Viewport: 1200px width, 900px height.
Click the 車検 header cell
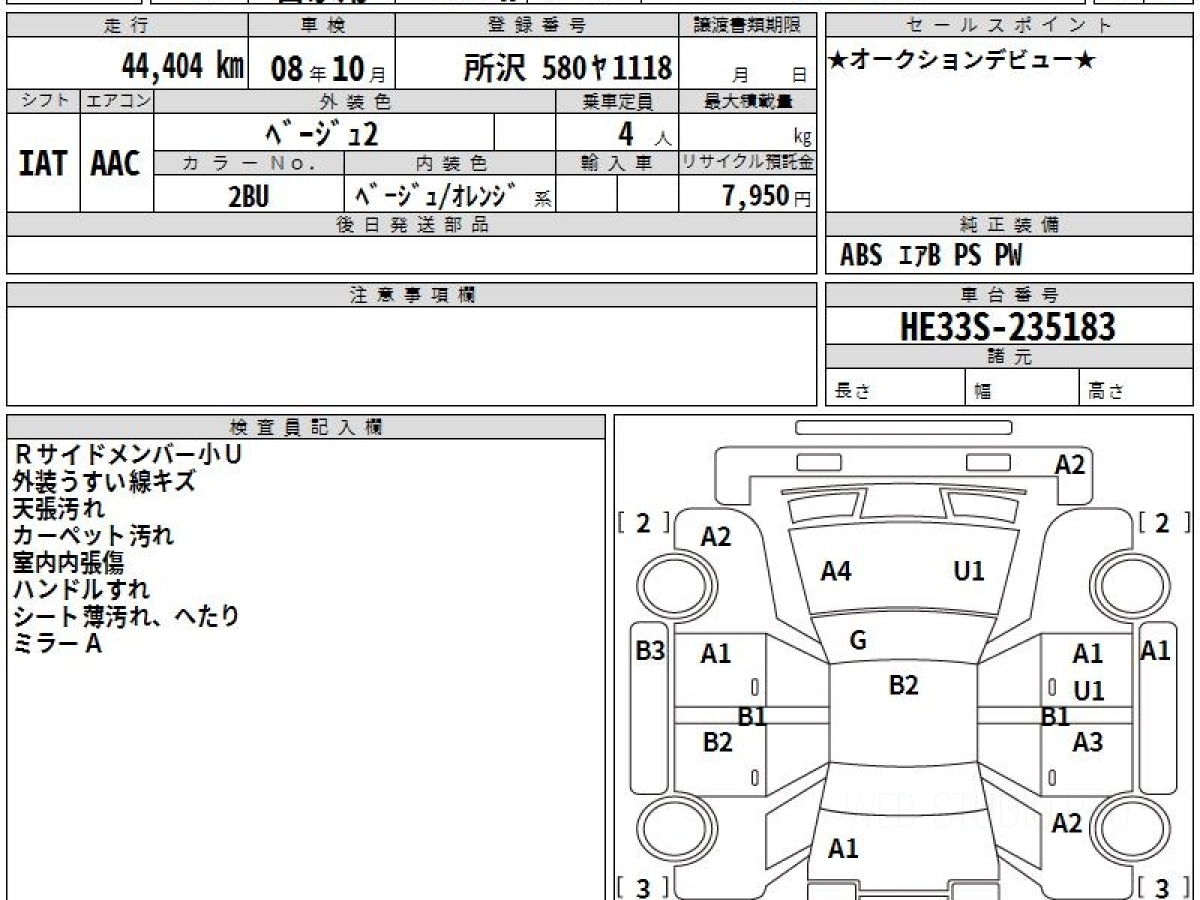(321, 26)
